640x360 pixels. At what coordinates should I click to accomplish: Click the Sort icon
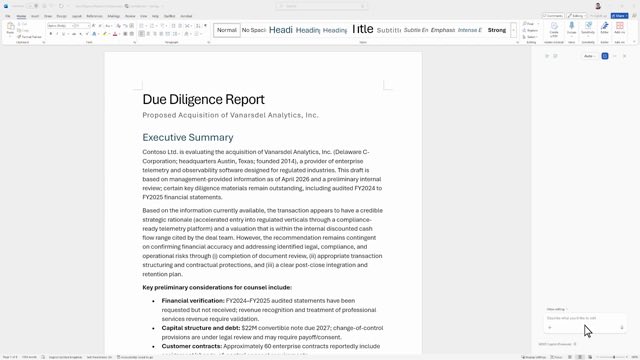(198, 26)
